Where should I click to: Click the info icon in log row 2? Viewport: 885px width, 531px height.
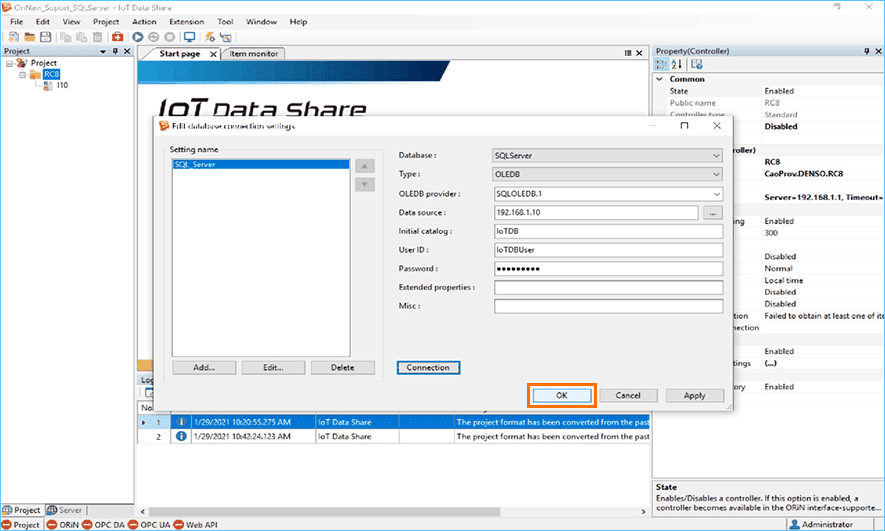(181, 436)
